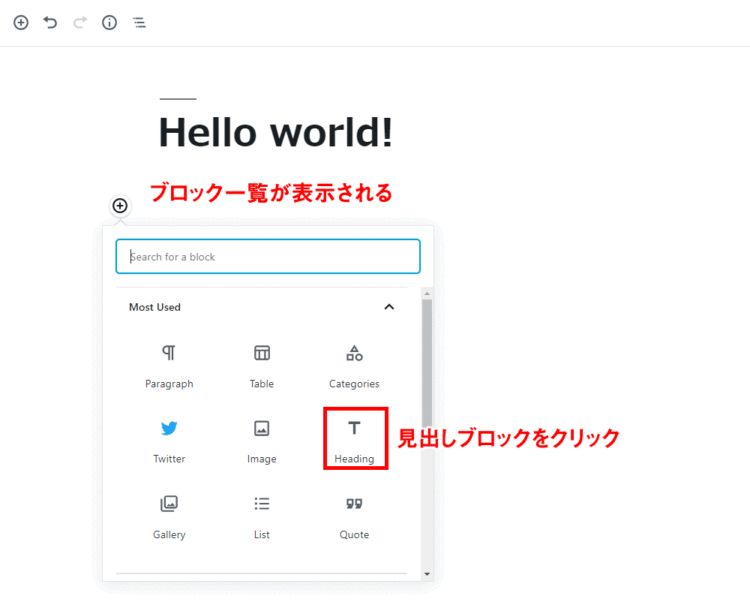Click the Undo arrow icon
The width and height of the screenshot is (750, 605).
tap(51, 22)
